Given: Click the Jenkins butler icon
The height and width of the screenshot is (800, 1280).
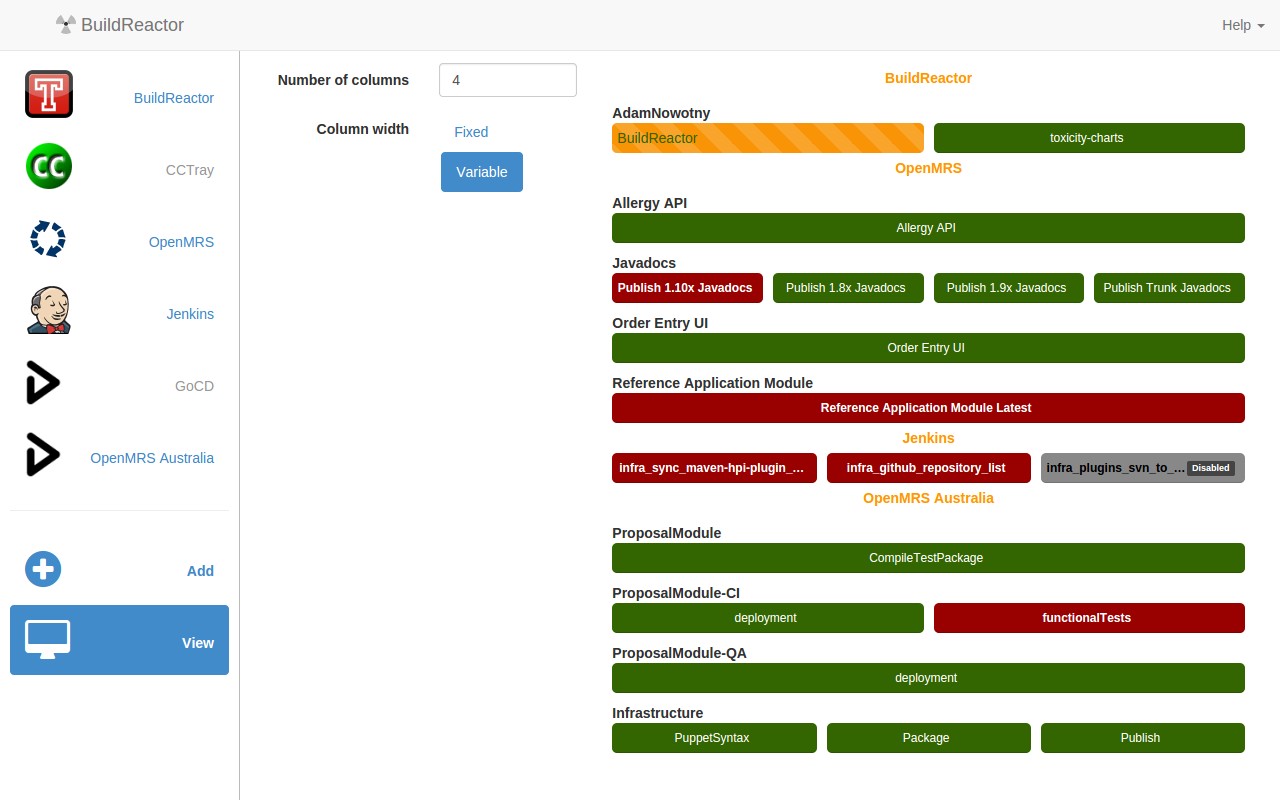Looking at the screenshot, I should (49, 311).
